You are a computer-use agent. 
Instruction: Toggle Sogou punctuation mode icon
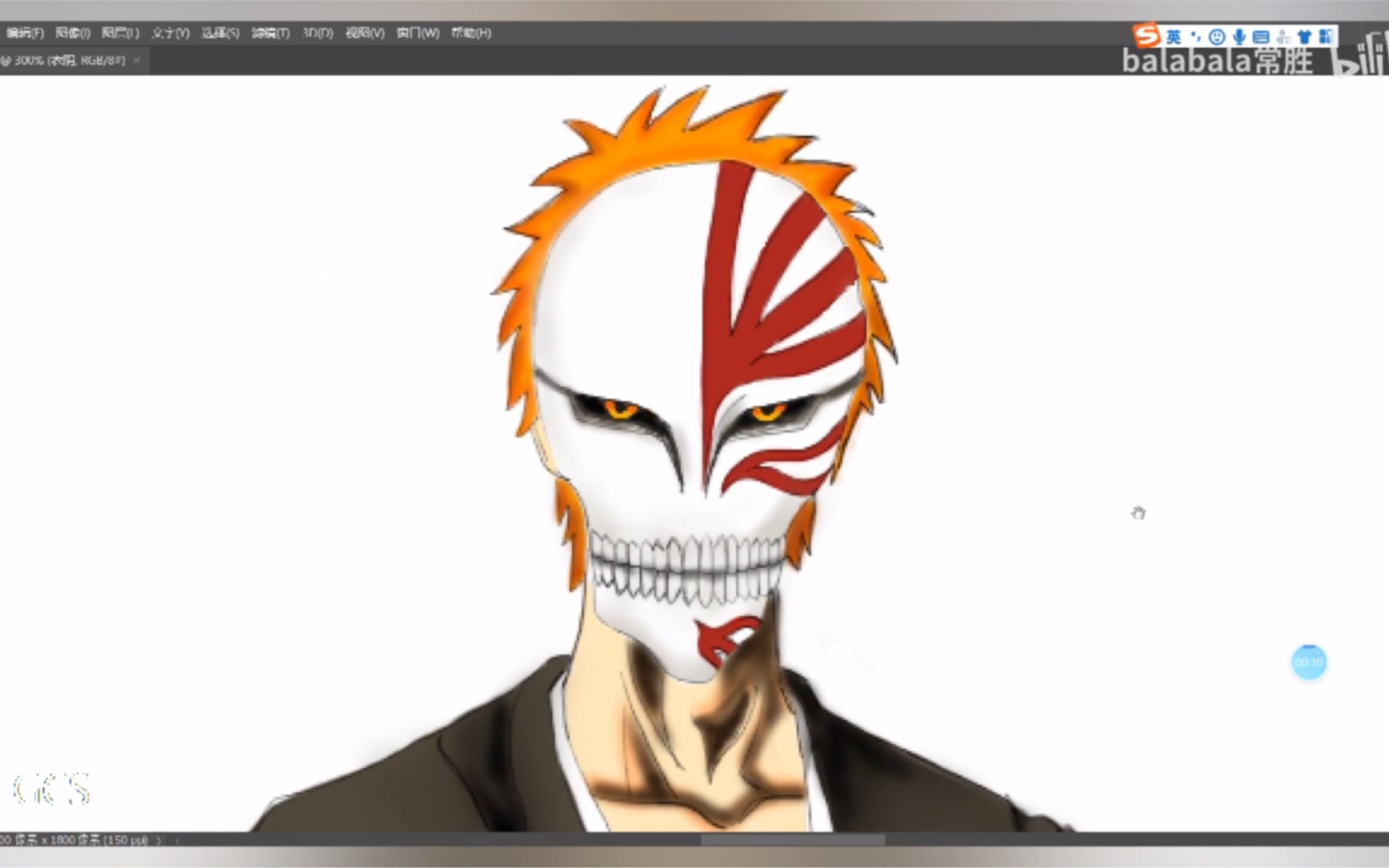click(1196, 37)
